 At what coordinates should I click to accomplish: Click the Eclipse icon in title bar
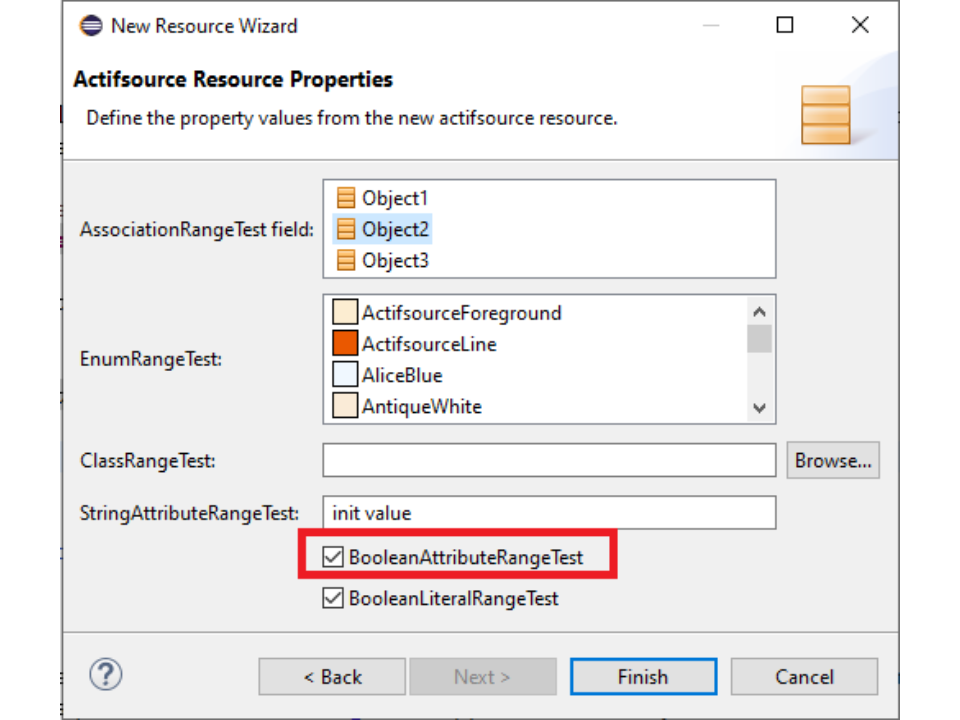[91, 25]
